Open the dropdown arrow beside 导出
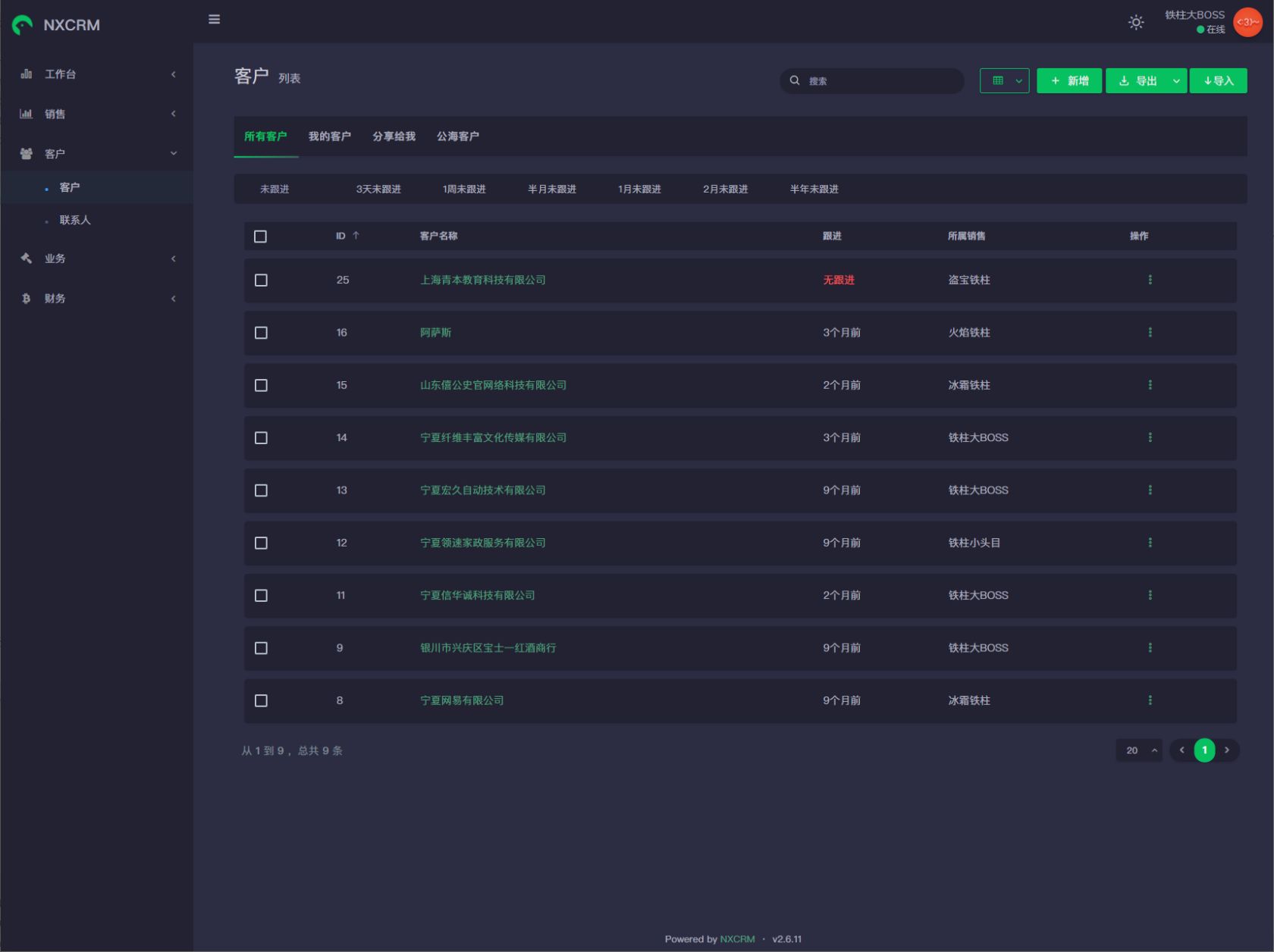The image size is (1274, 952). [1176, 80]
